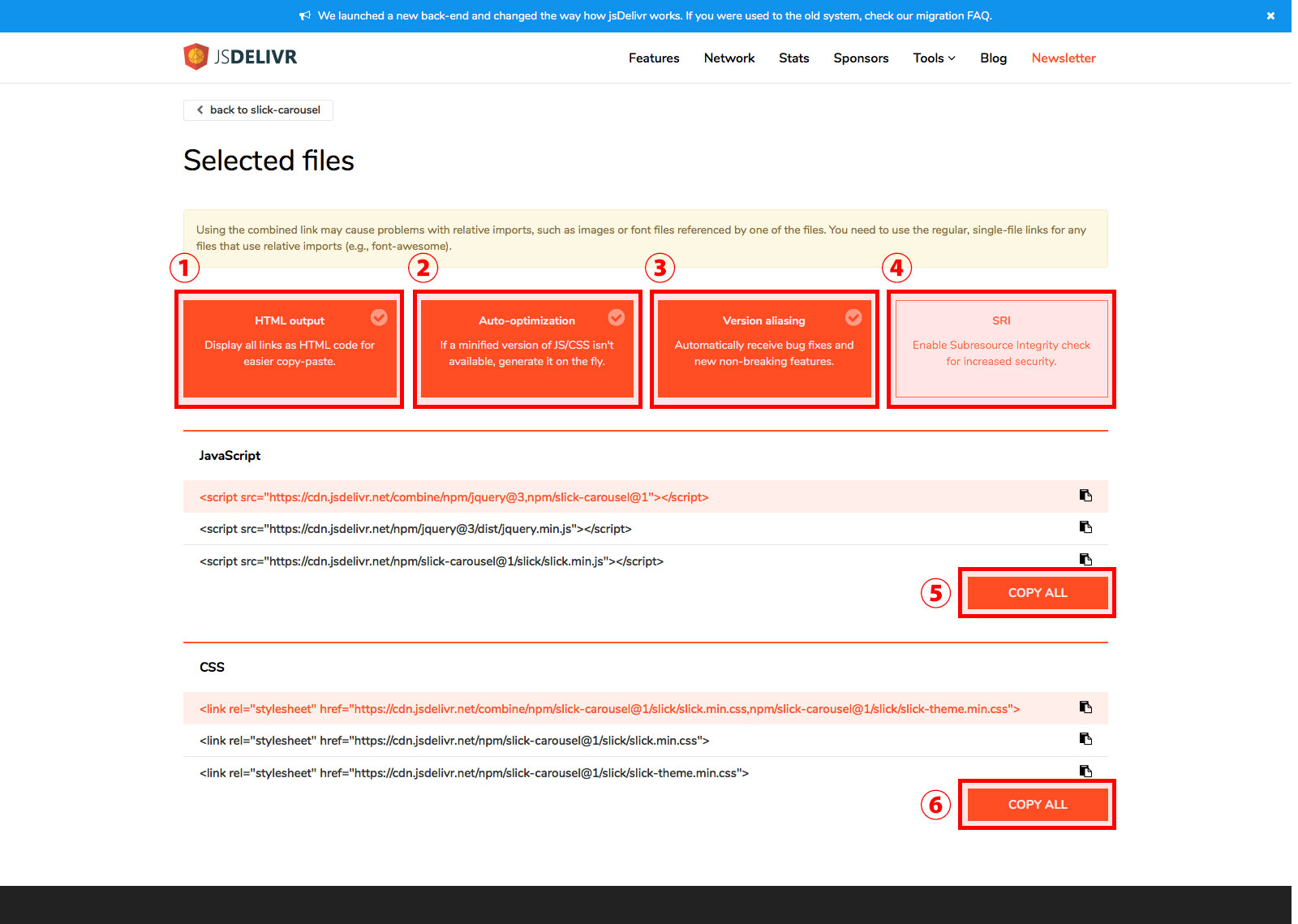Click the jsDelivr shield logo
The image size is (1298, 924).
[x=196, y=57]
